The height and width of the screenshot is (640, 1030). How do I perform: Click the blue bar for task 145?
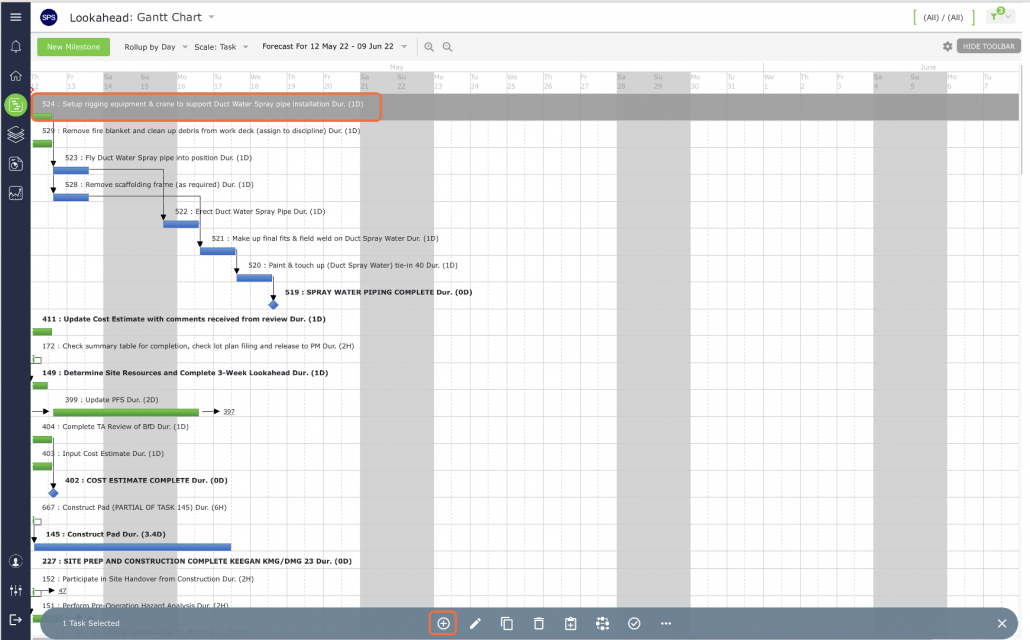click(132, 547)
